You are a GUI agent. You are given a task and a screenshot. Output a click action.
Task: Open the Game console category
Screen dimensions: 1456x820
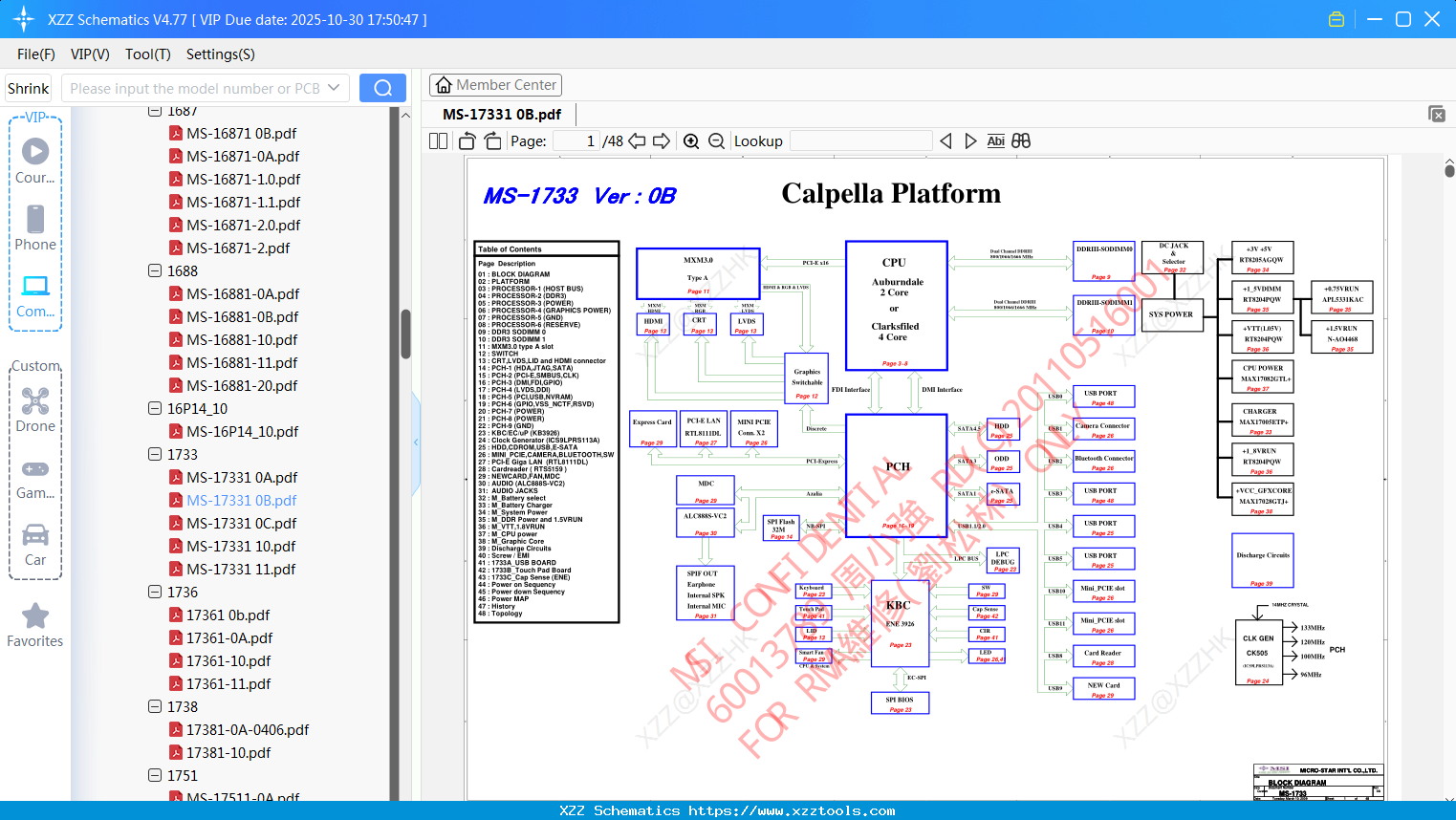click(x=35, y=478)
